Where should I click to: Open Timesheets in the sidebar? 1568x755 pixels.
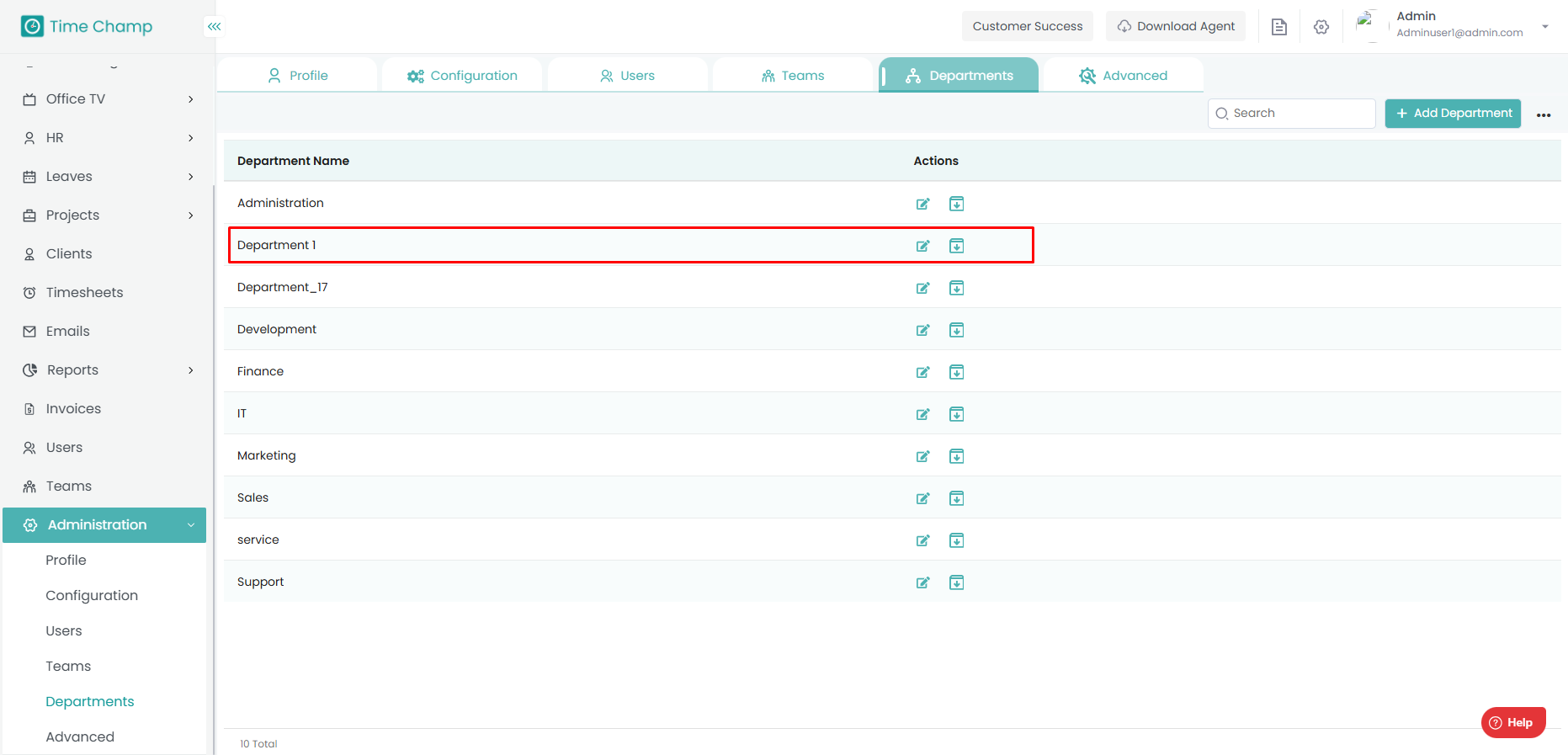tap(84, 293)
